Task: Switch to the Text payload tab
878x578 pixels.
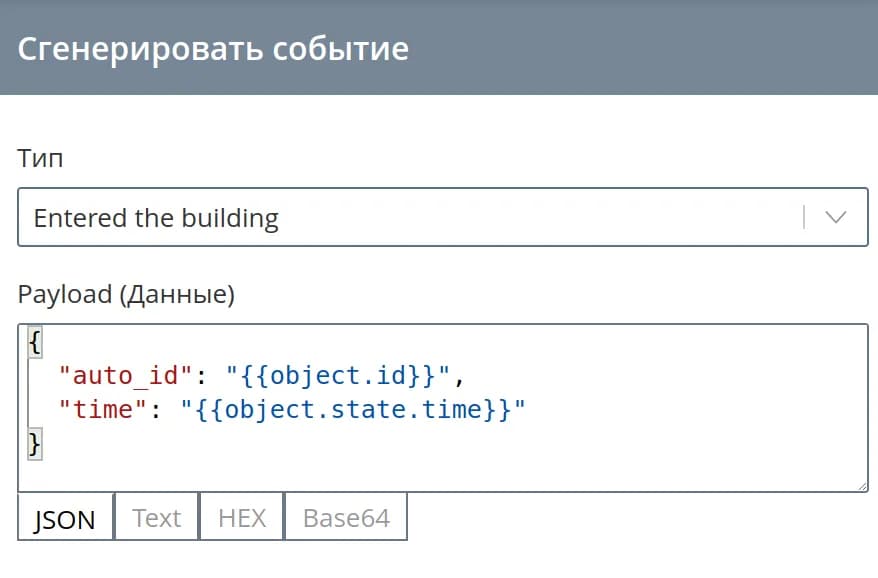Action: pyautogui.click(x=157, y=517)
